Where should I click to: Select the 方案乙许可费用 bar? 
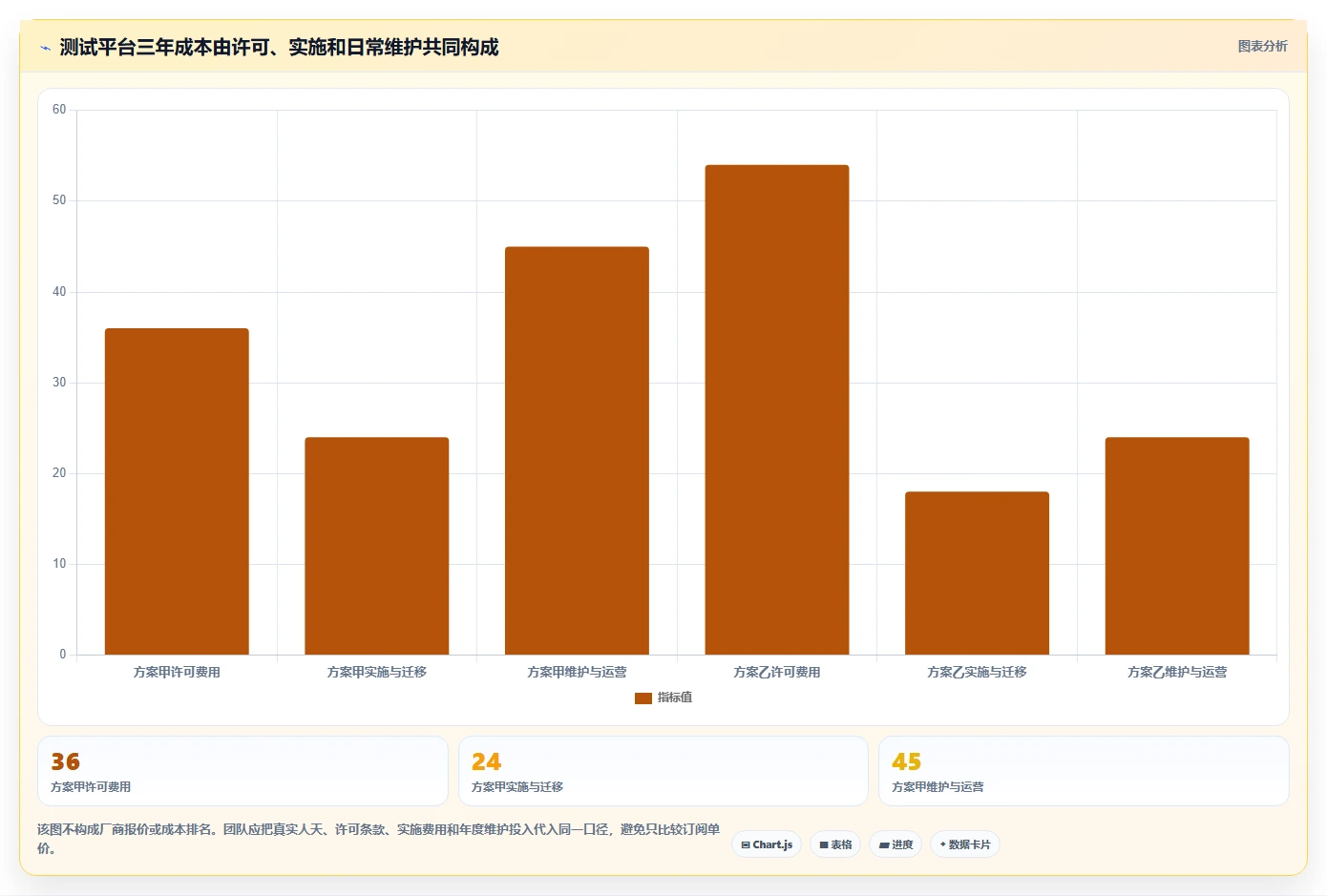(777, 409)
